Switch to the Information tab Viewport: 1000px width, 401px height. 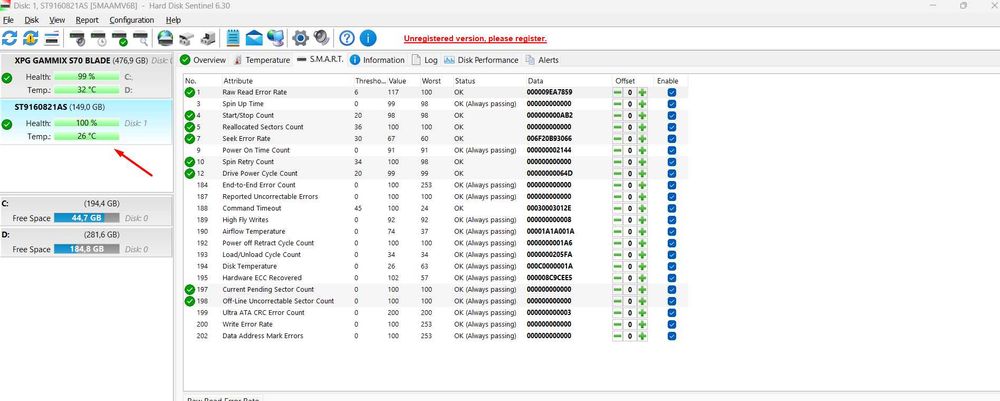378,60
